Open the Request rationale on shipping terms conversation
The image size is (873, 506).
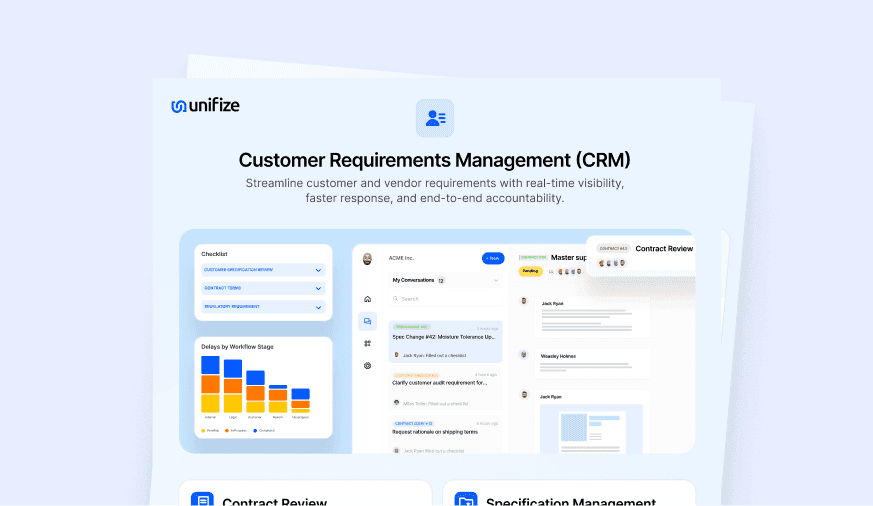click(x=445, y=435)
